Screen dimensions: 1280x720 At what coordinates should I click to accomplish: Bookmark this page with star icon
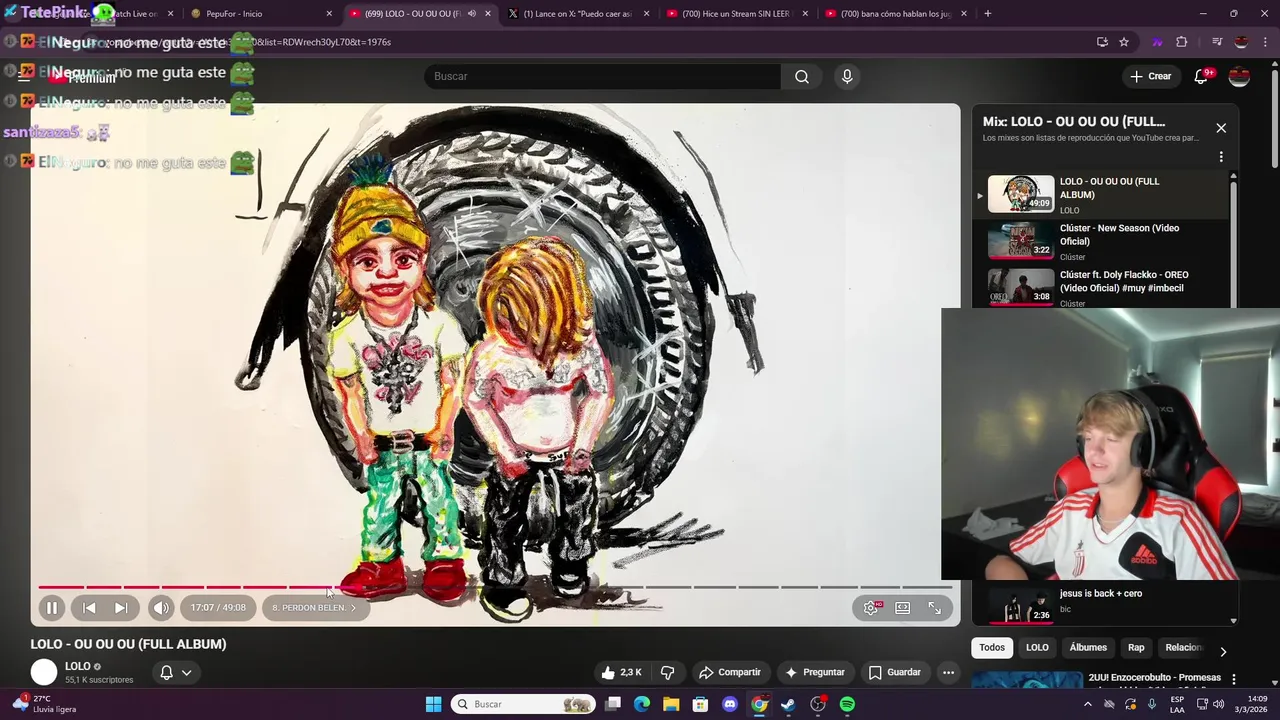click(1124, 42)
